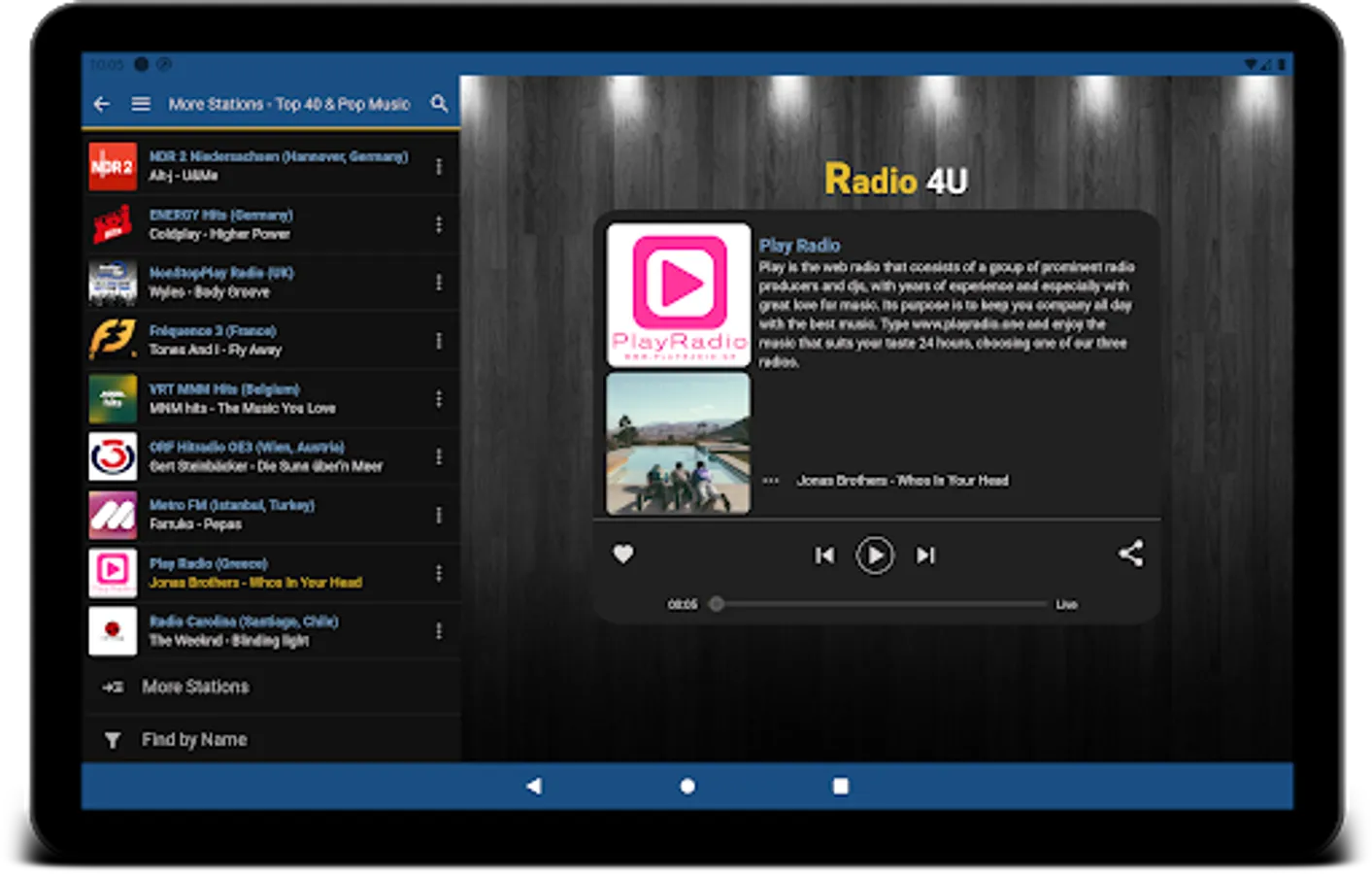Click Coldplay - Higher Power track text

click(219, 234)
